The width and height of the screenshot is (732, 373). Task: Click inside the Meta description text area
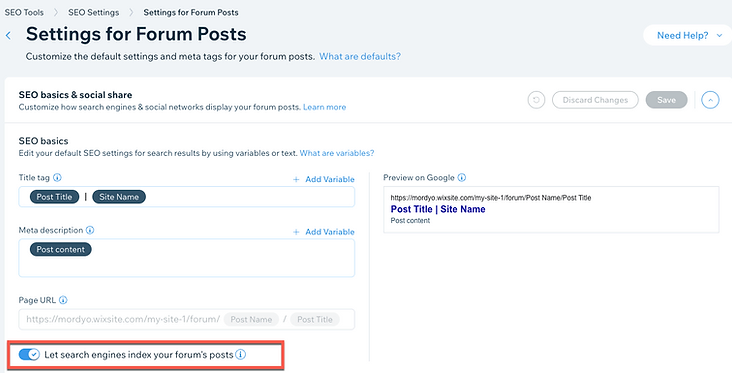tap(187, 258)
